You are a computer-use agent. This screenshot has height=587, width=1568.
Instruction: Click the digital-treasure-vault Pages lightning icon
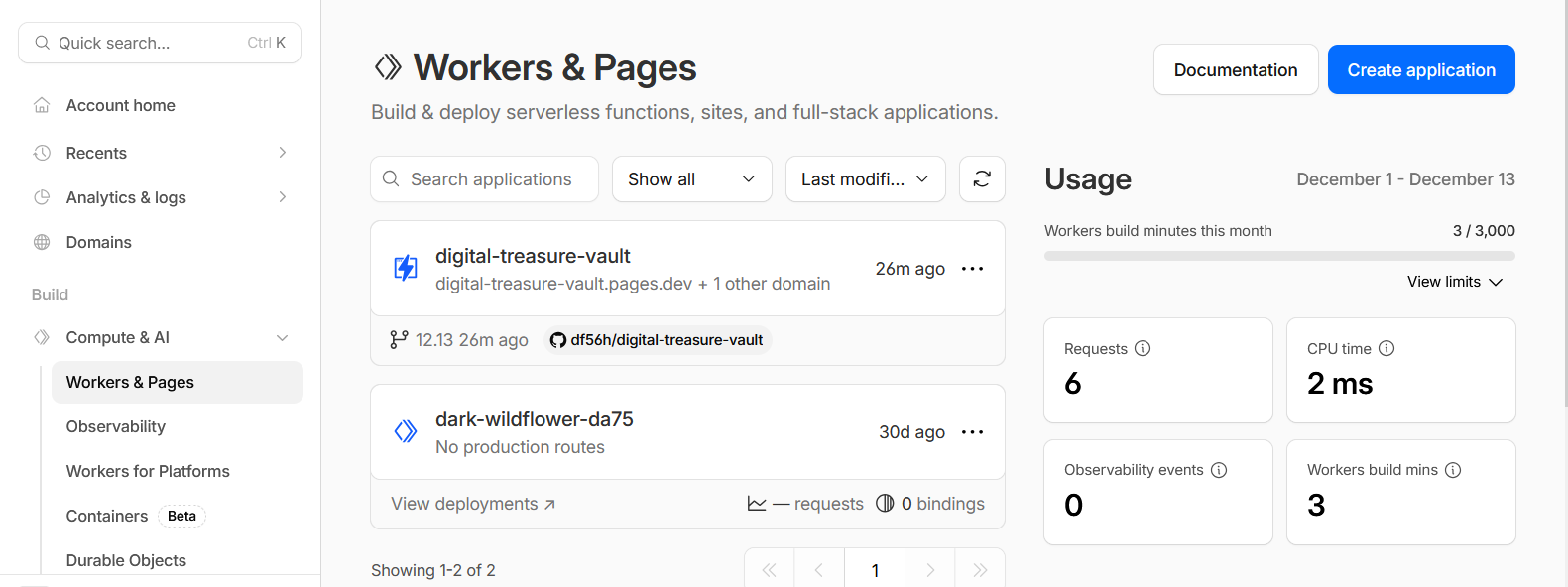click(406, 268)
